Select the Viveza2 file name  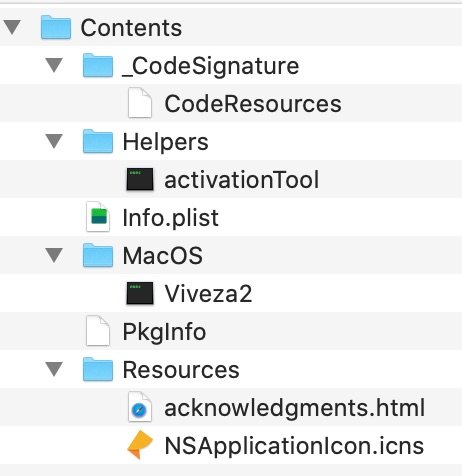(x=208, y=294)
